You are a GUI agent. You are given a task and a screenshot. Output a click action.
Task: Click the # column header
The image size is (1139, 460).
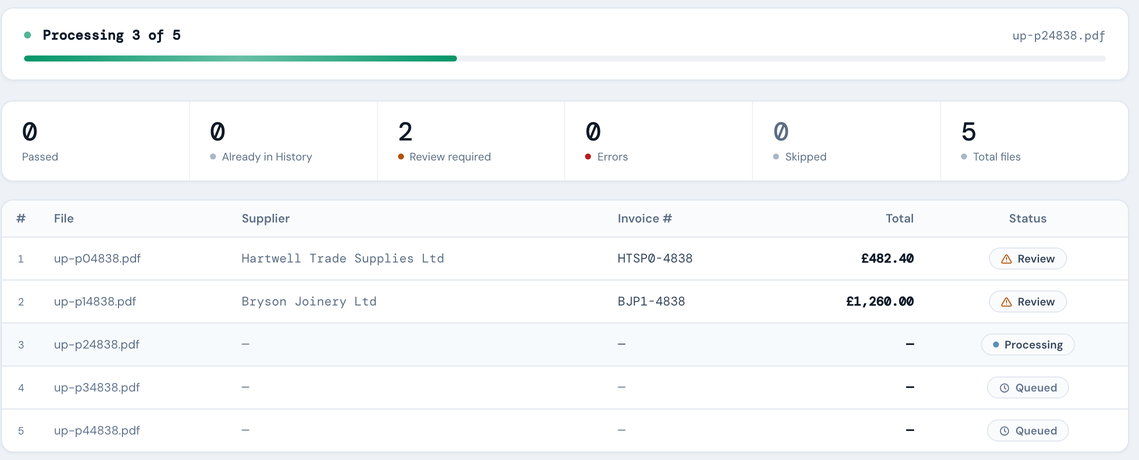pos(21,218)
